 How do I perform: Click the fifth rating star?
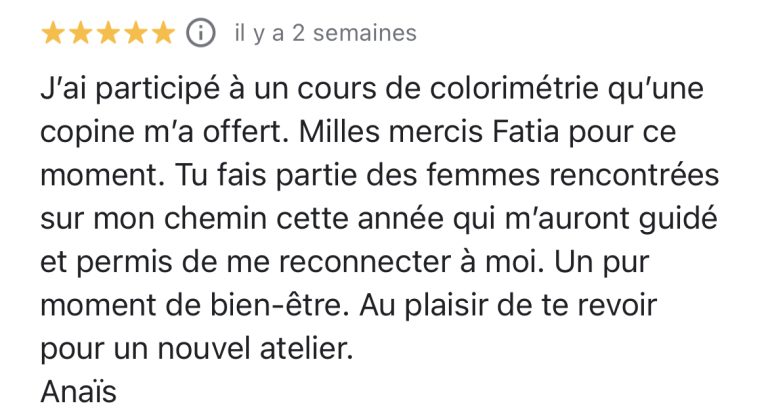pyautogui.click(x=163, y=33)
